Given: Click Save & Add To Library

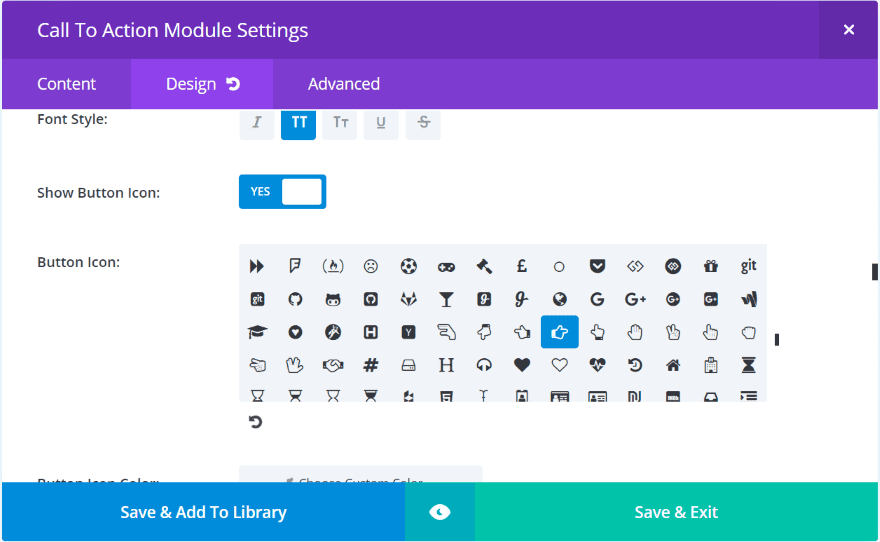Looking at the screenshot, I should [x=203, y=512].
